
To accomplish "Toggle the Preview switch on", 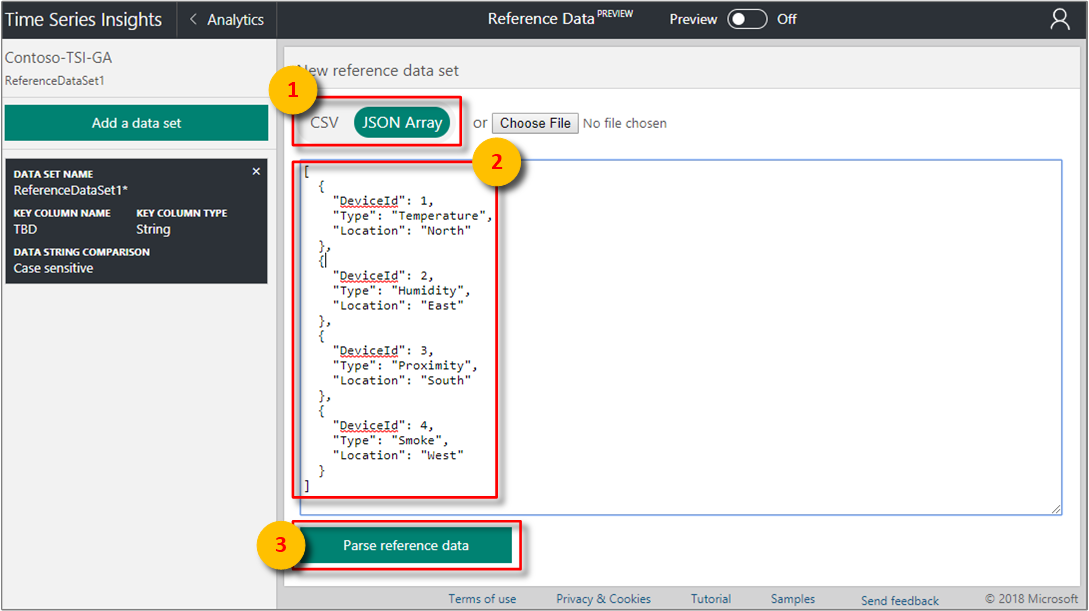I will coord(747,18).
